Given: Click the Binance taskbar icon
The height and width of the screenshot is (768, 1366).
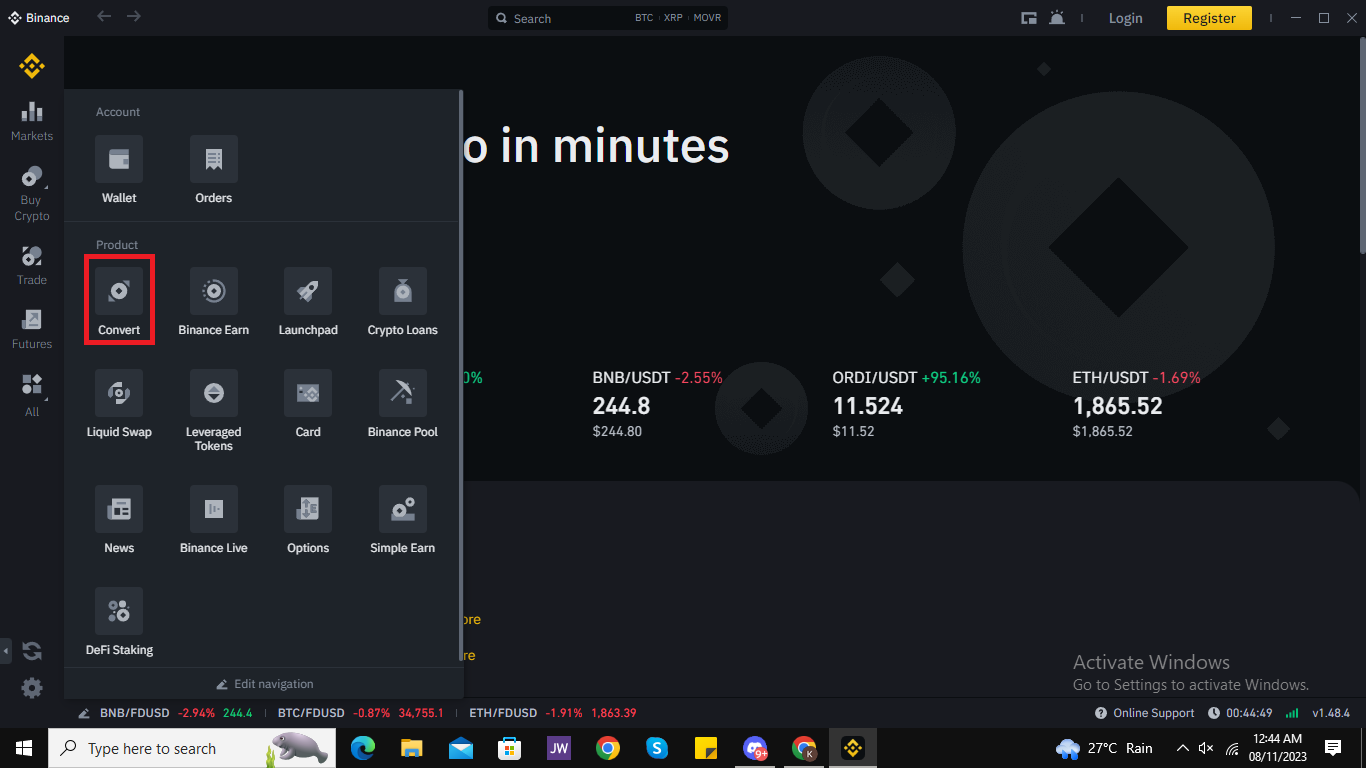Looking at the screenshot, I should [853, 748].
